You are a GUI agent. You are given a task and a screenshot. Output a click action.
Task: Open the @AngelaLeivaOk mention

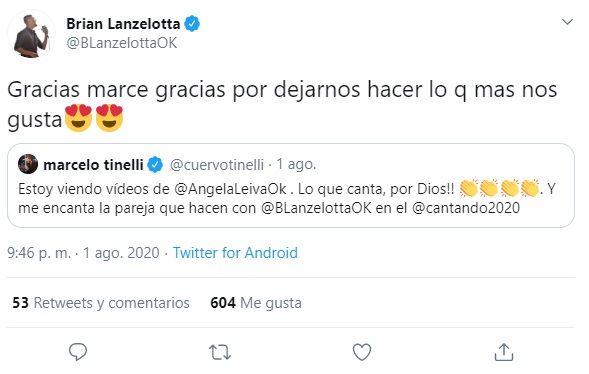(x=230, y=189)
